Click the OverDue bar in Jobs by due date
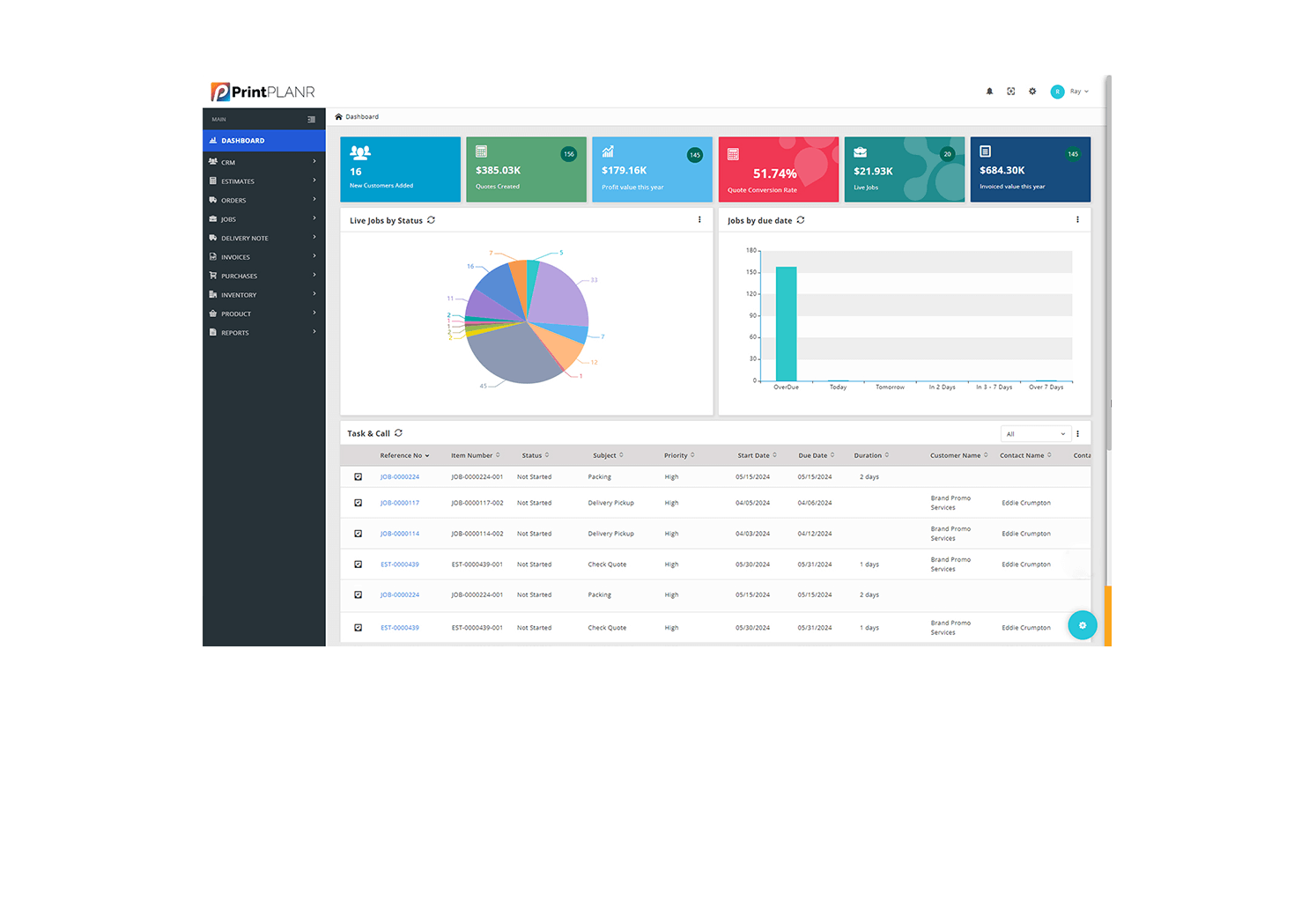This screenshot has height=900, width=1316. pyautogui.click(x=785, y=321)
